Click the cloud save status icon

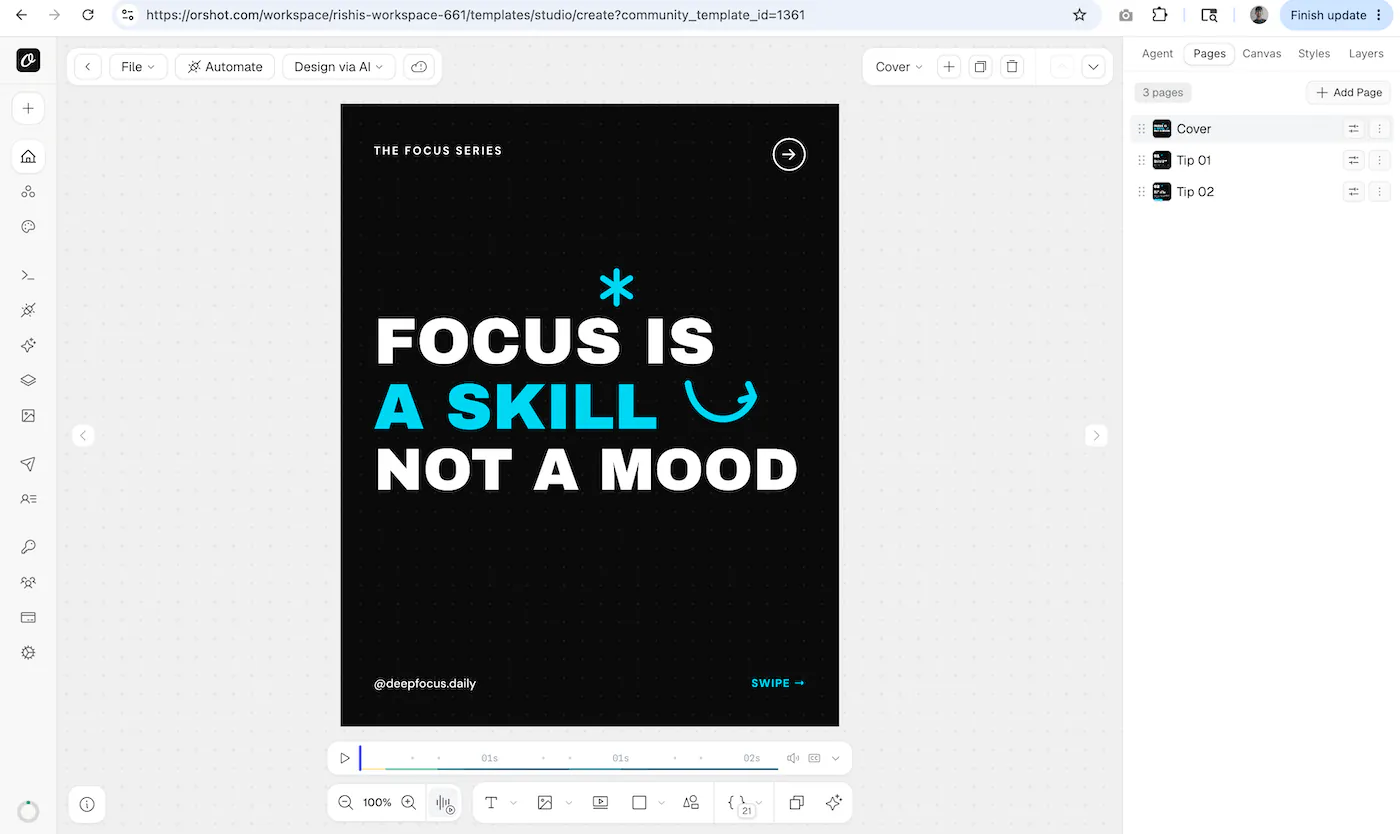point(419,67)
